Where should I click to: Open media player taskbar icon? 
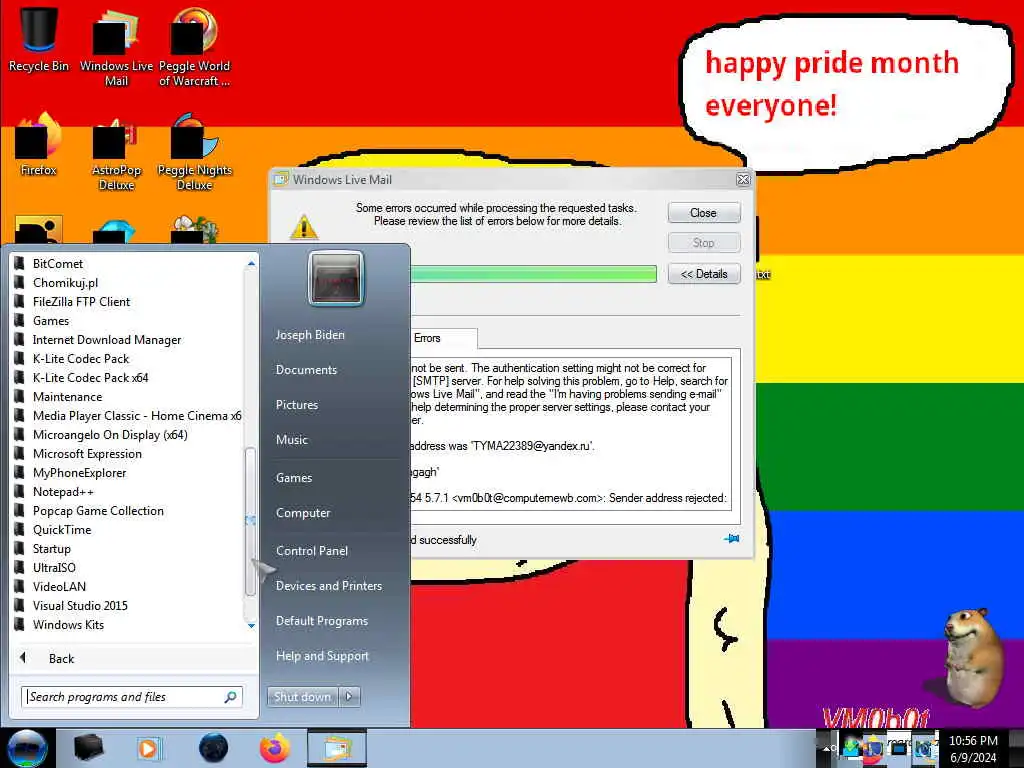tap(149, 748)
